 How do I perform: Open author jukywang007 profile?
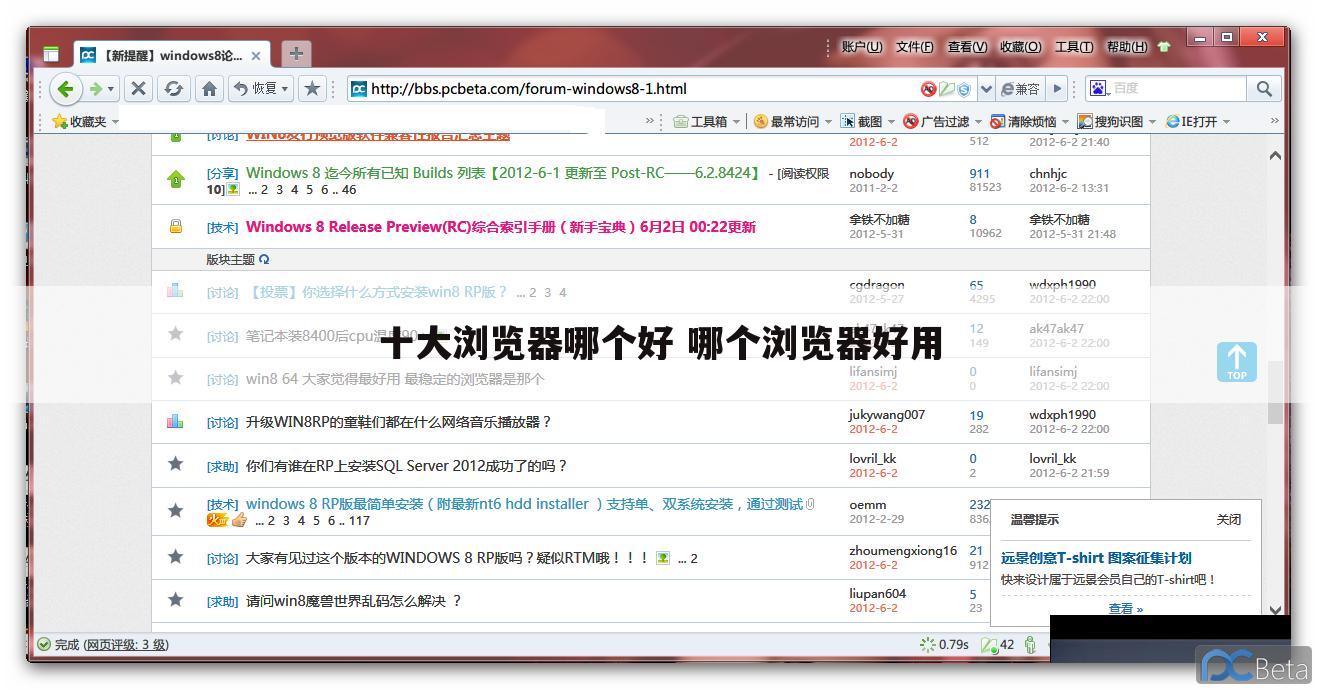pos(887,415)
